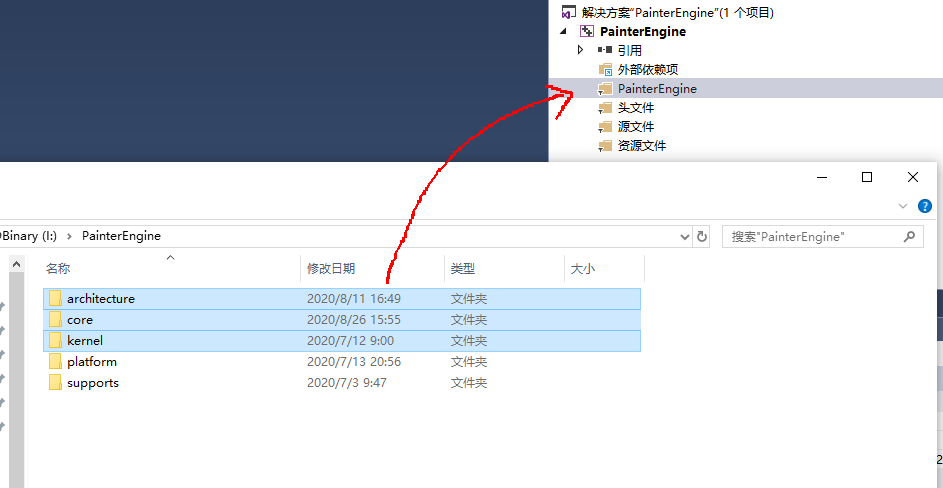Screen dimensions: 943x488
Task: Select the supports folder name
Action: [93, 383]
